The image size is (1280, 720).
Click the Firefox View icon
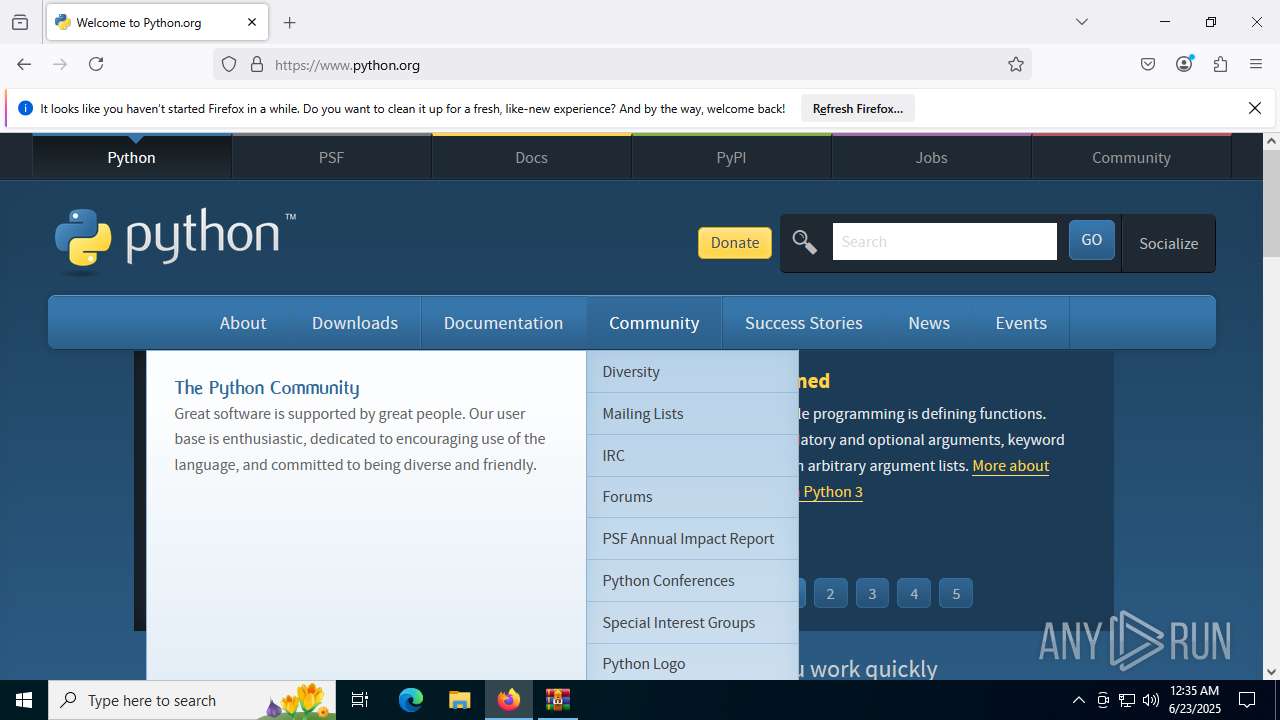tap(20, 22)
